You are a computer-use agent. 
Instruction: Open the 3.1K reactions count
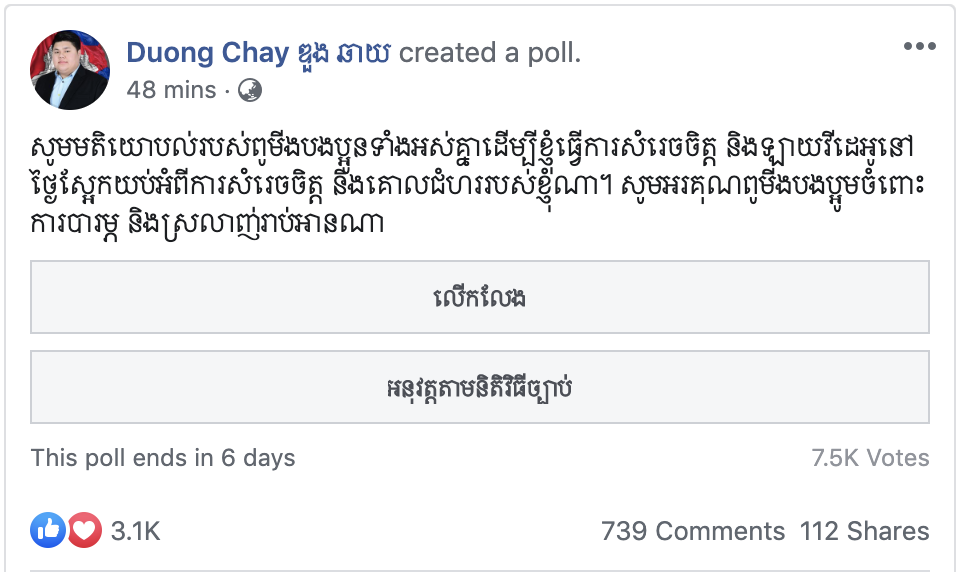(x=135, y=531)
